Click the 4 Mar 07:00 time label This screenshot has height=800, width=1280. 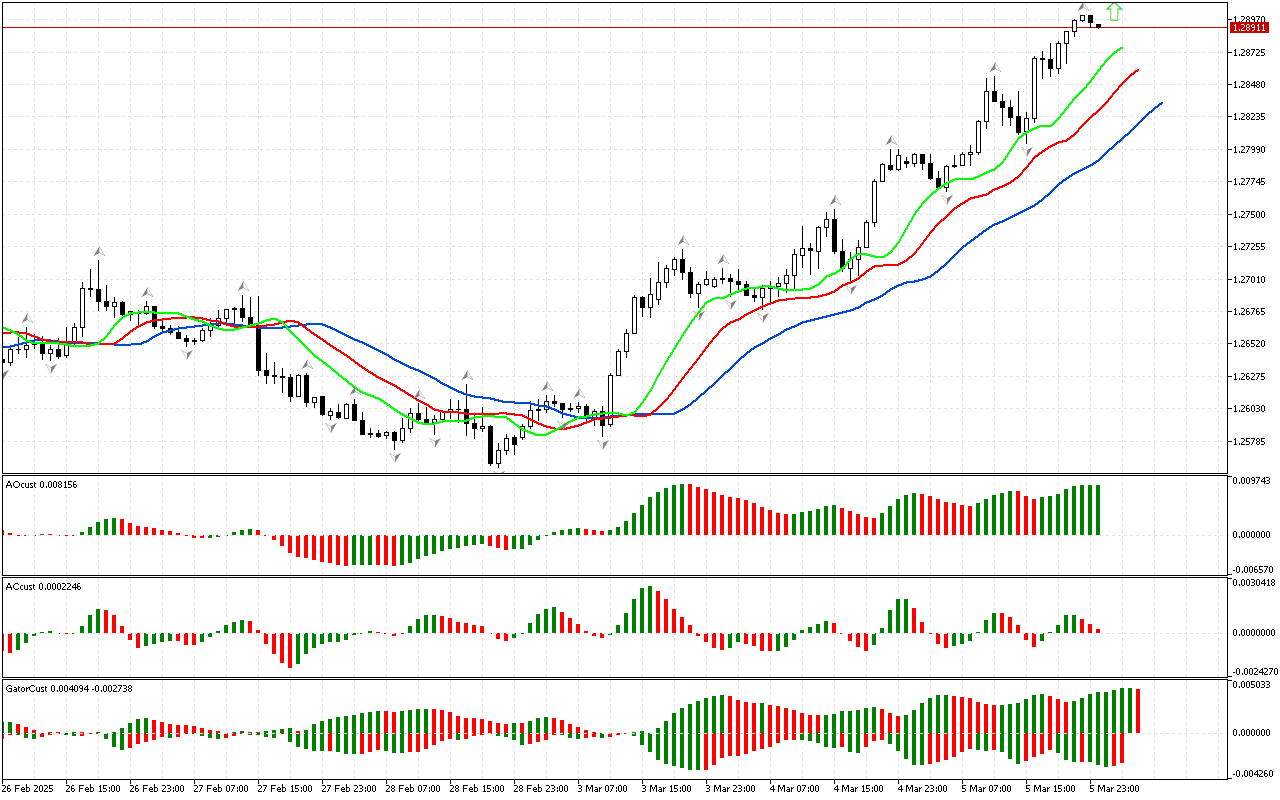796,789
